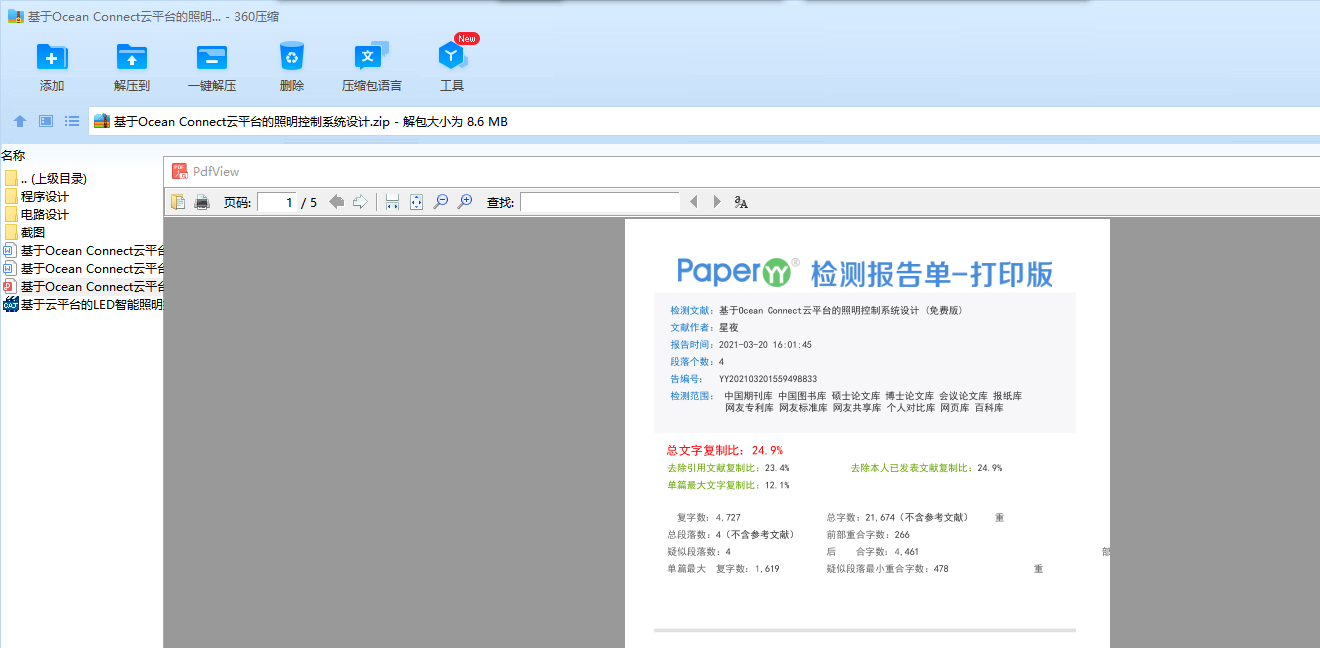Find previous match triangle in PdfView
This screenshot has width=1320, height=648.
[694, 202]
